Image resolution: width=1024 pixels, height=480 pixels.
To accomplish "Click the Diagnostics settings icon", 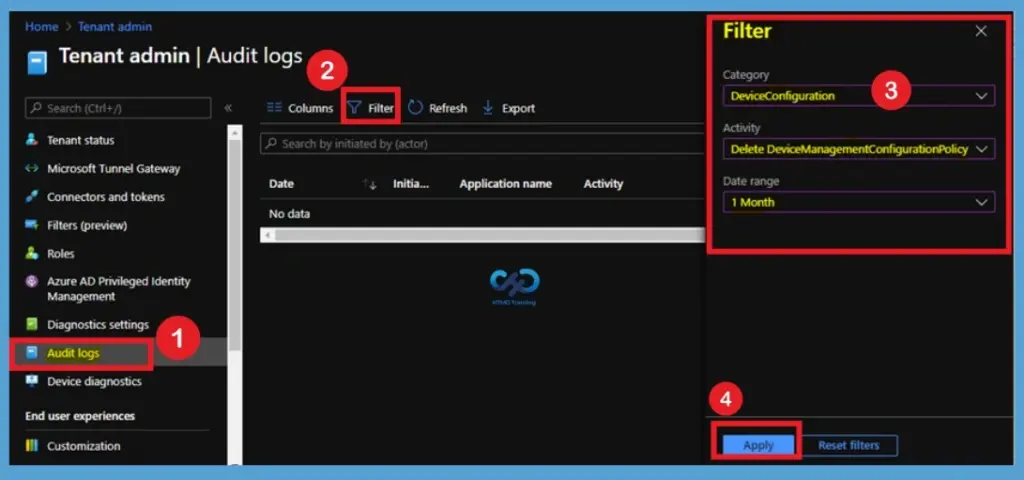I will (31, 324).
